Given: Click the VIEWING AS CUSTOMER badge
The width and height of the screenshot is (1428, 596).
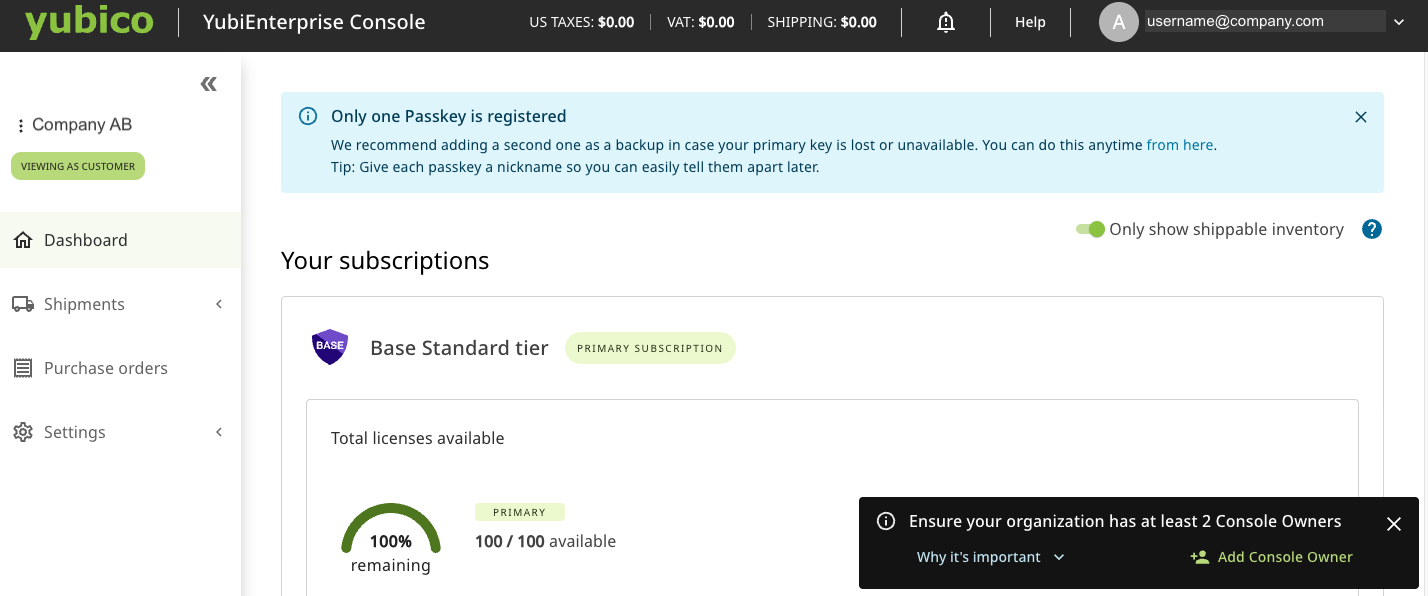Looking at the screenshot, I should pyautogui.click(x=78, y=166).
